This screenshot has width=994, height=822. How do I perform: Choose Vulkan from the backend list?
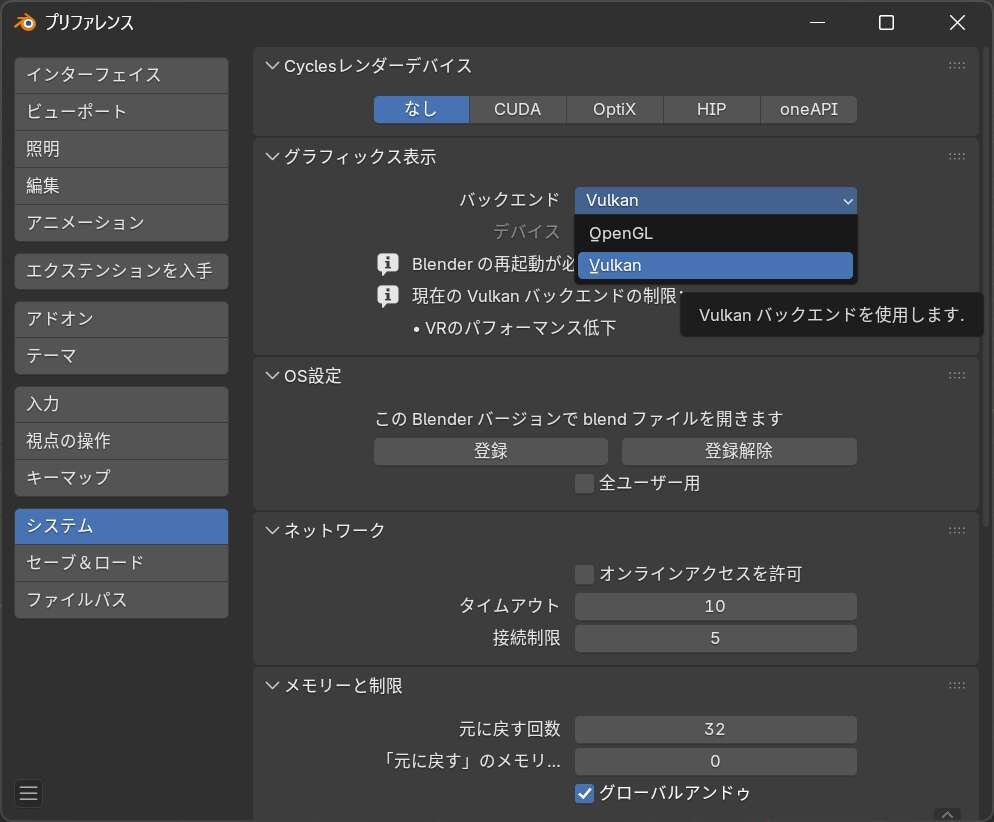(x=716, y=266)
